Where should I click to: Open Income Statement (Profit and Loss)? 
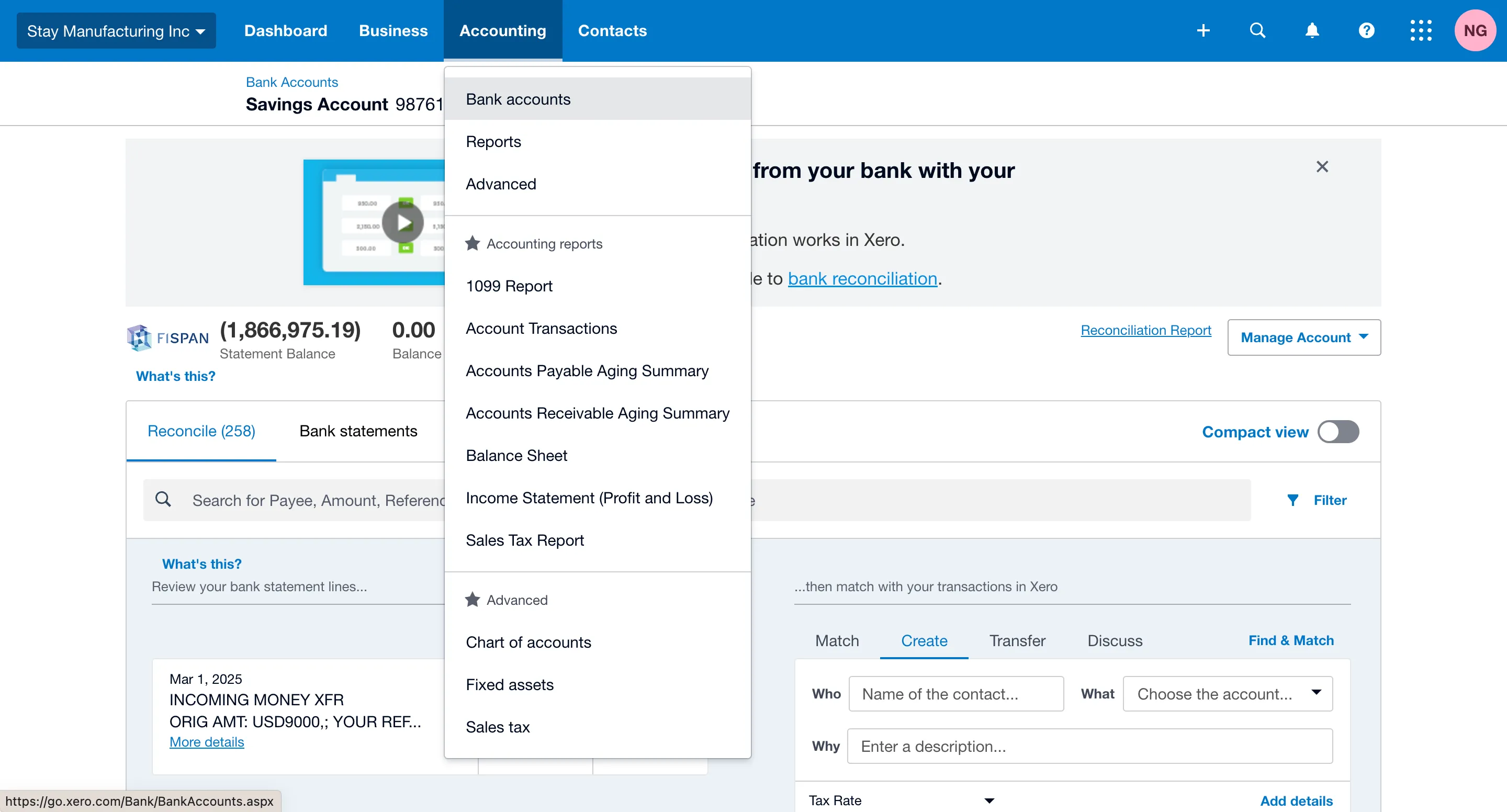coord(597,498)
